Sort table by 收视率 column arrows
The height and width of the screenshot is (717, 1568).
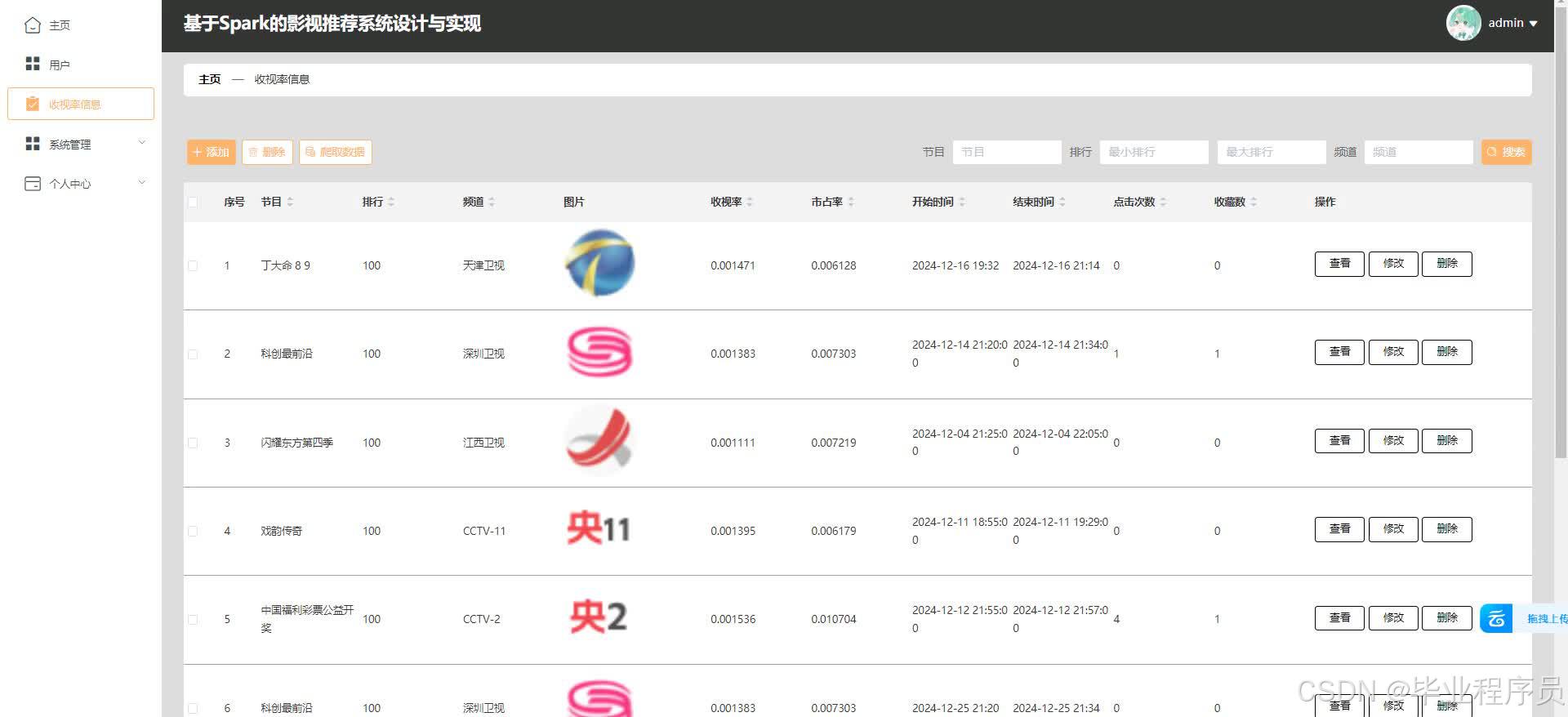pyautogui.click(x=750, y=202)
